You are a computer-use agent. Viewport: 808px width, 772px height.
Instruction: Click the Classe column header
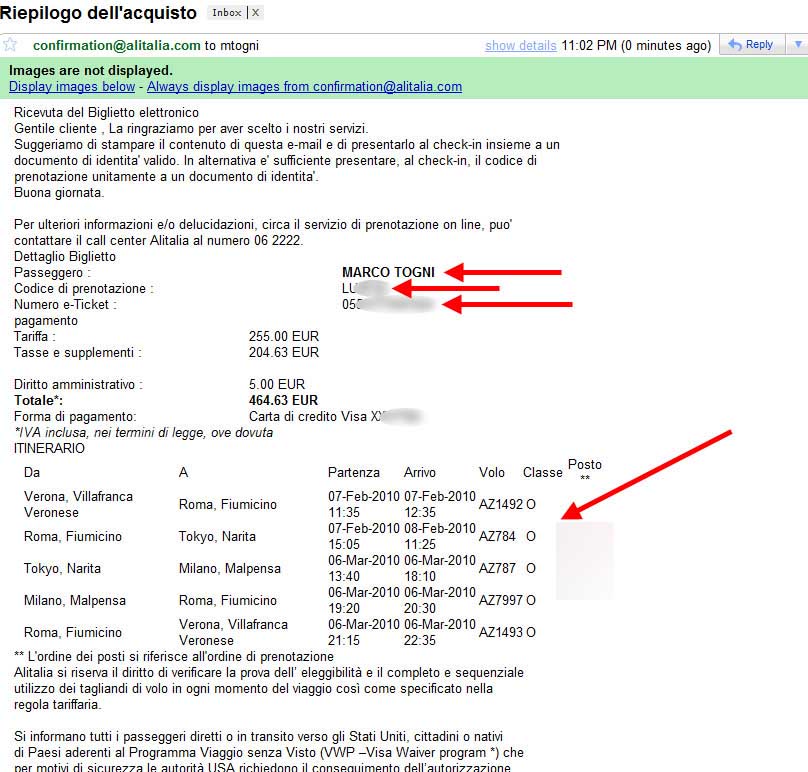coord(543,473)
